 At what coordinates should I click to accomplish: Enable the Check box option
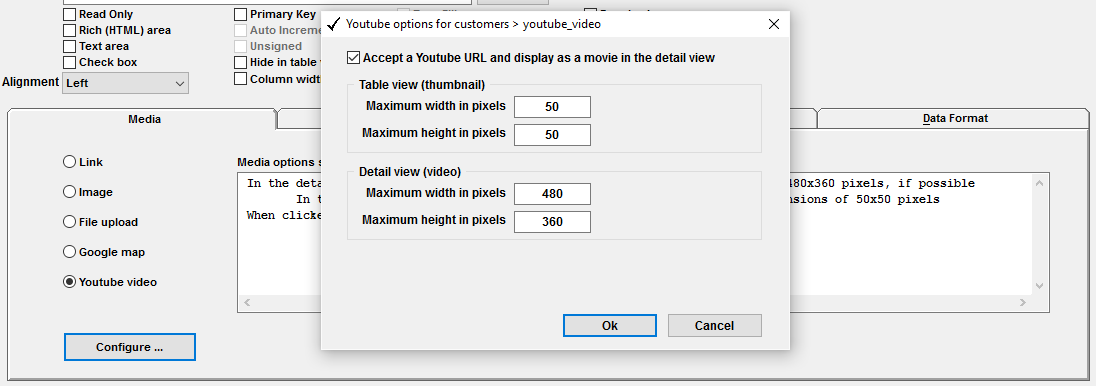69,63
